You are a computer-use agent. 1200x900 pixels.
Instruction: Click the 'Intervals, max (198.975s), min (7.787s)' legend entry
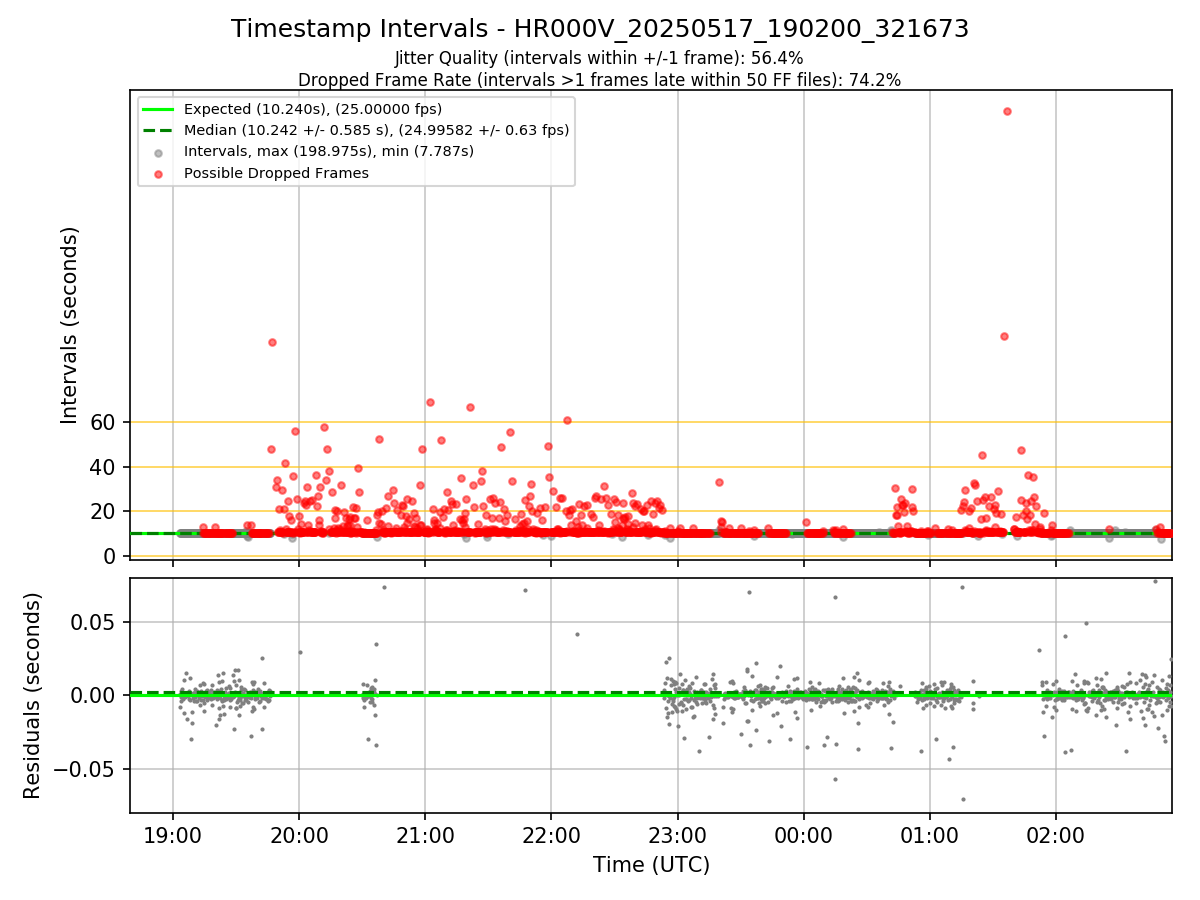click(329, 152)
